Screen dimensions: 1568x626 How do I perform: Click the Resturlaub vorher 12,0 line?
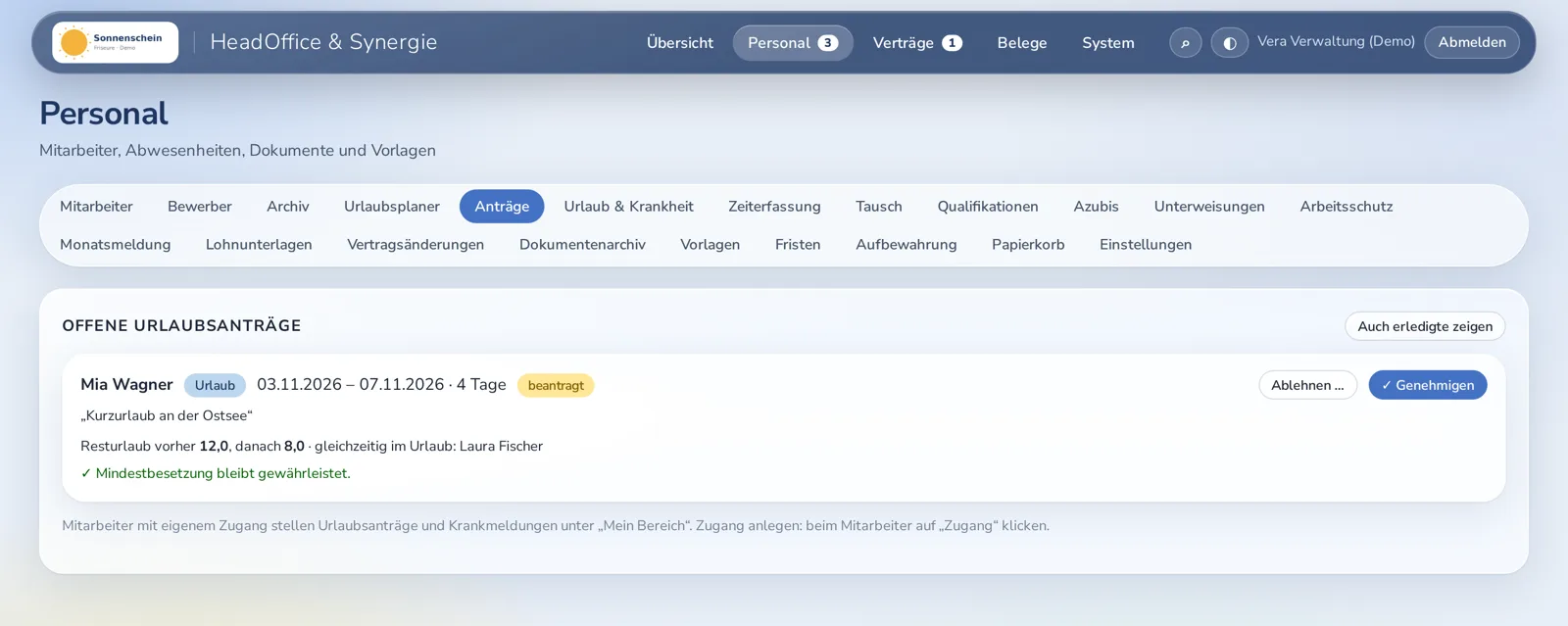click(312, 446)
